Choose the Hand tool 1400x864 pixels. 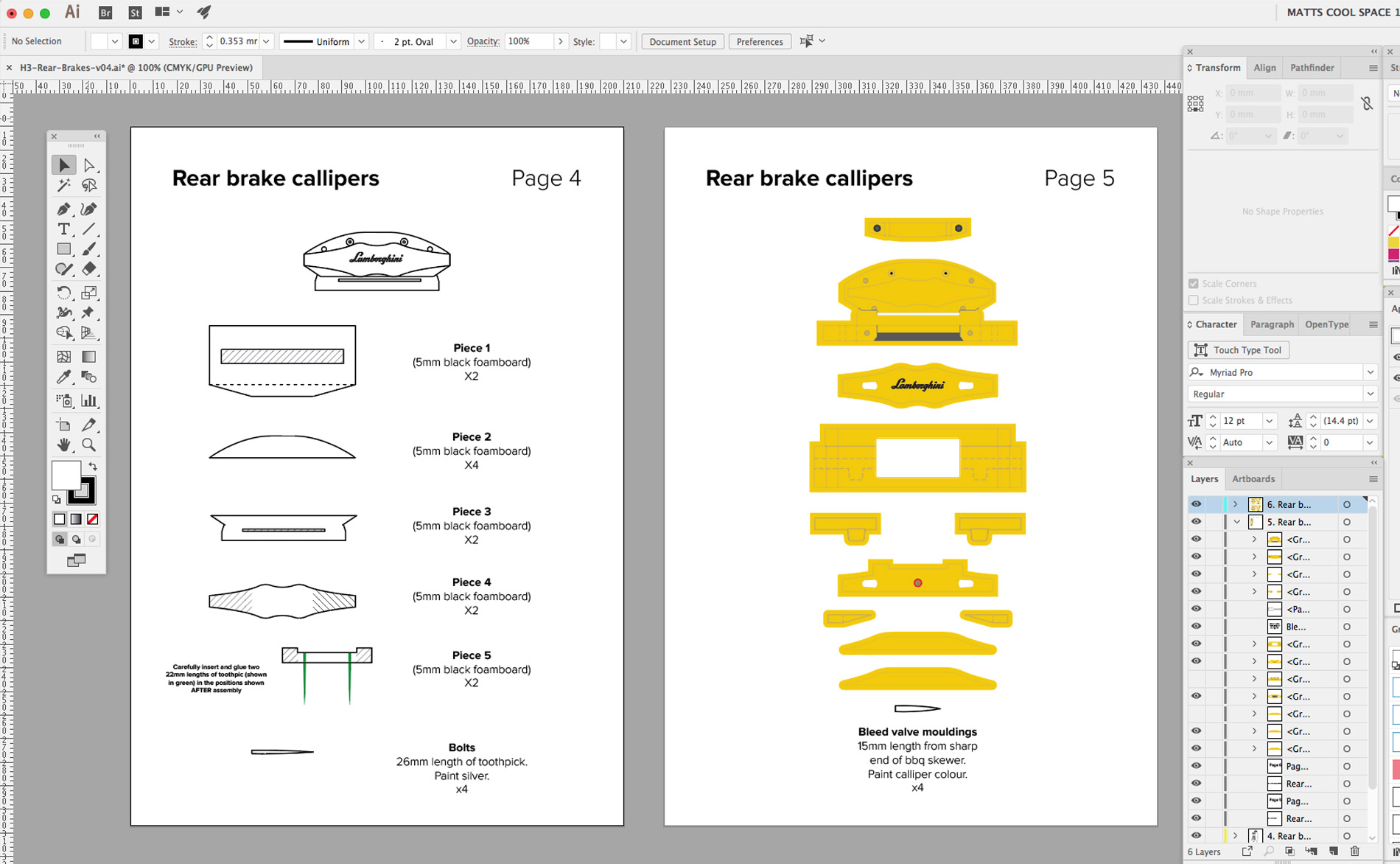pos(64,445)
